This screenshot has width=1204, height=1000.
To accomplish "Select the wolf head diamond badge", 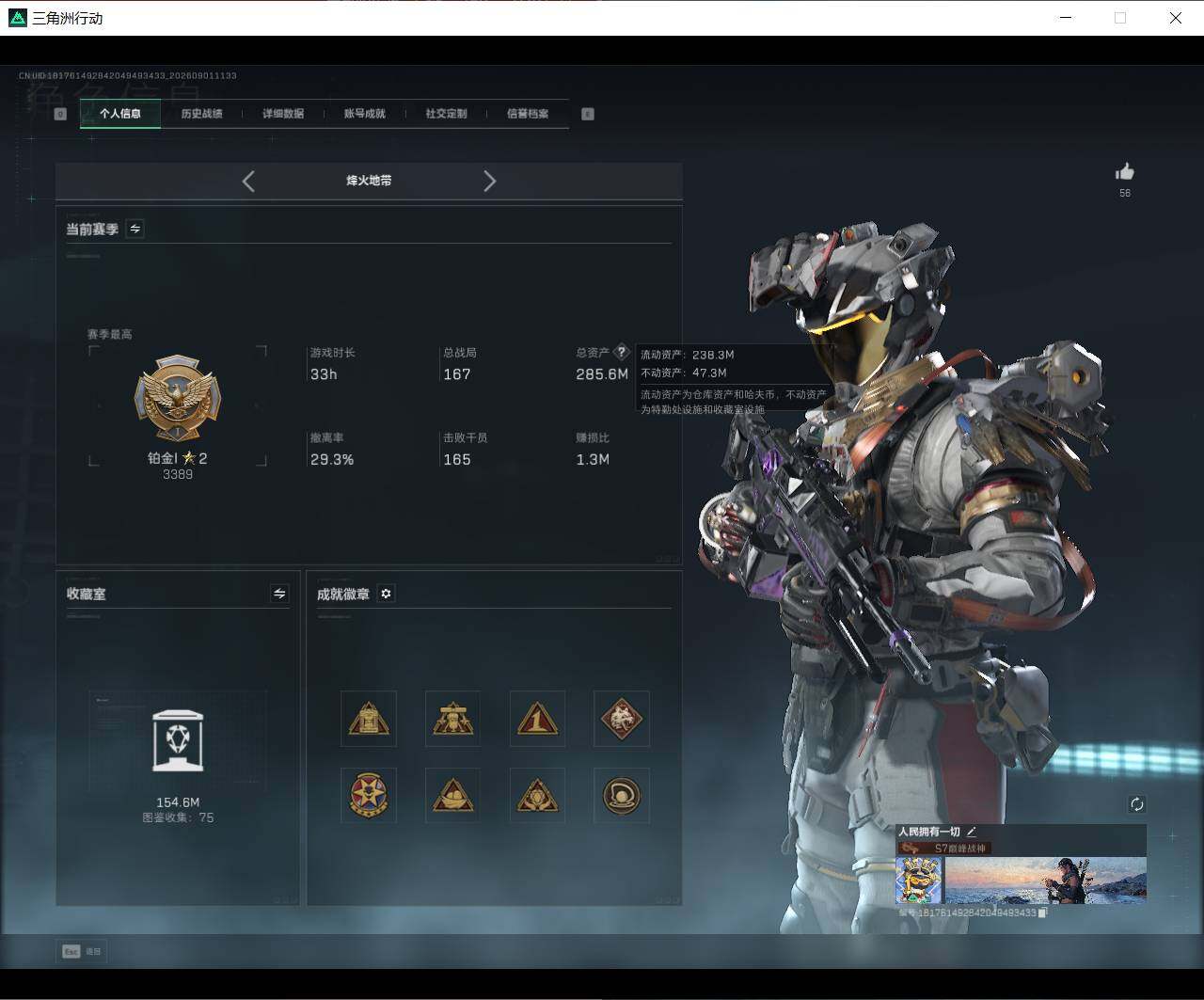I will tap(622, 720).
